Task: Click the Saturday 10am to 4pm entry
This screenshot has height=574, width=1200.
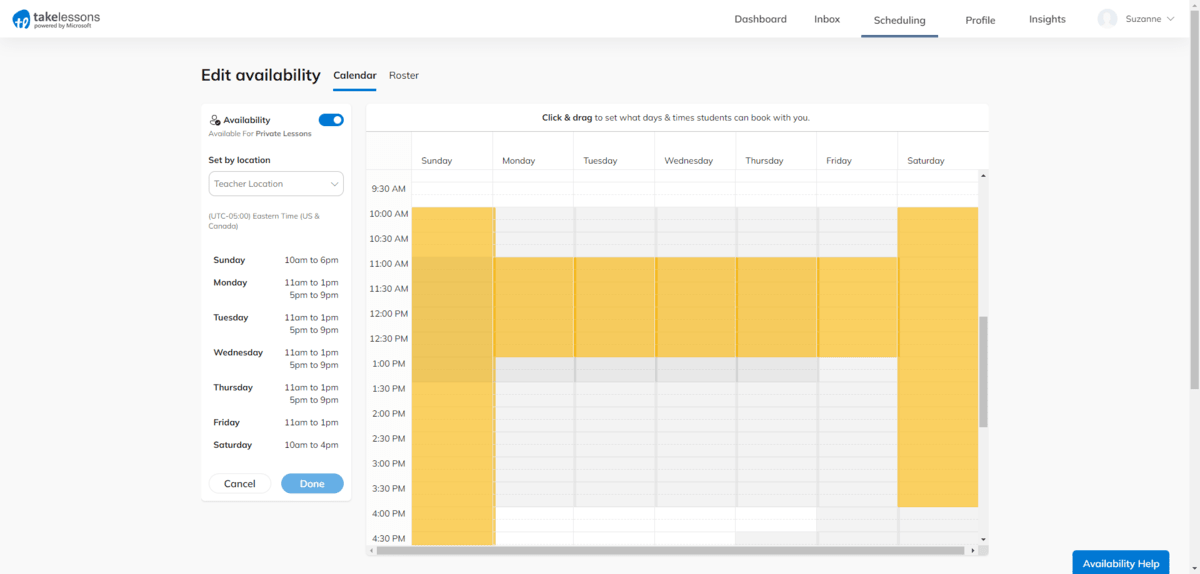Action: [x=311, y=445]
